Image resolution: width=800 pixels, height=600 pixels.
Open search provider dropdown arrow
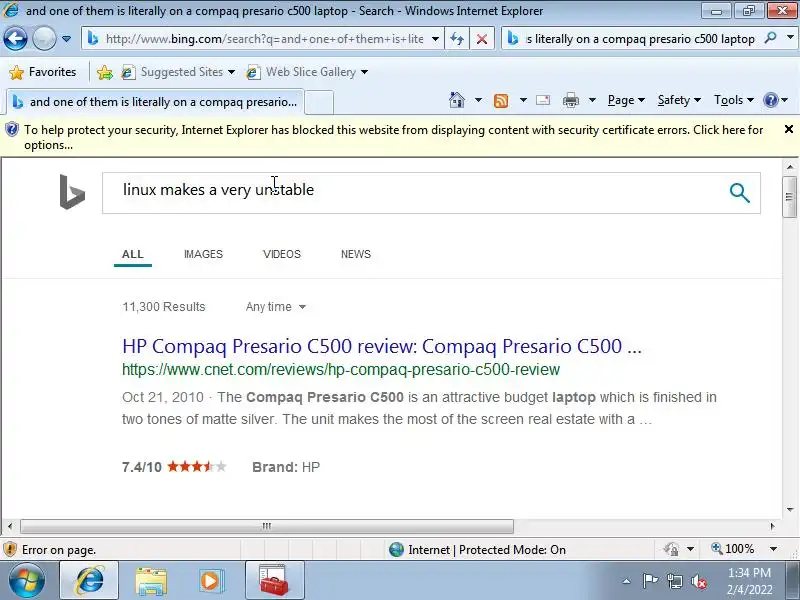[x=790, y=38]
